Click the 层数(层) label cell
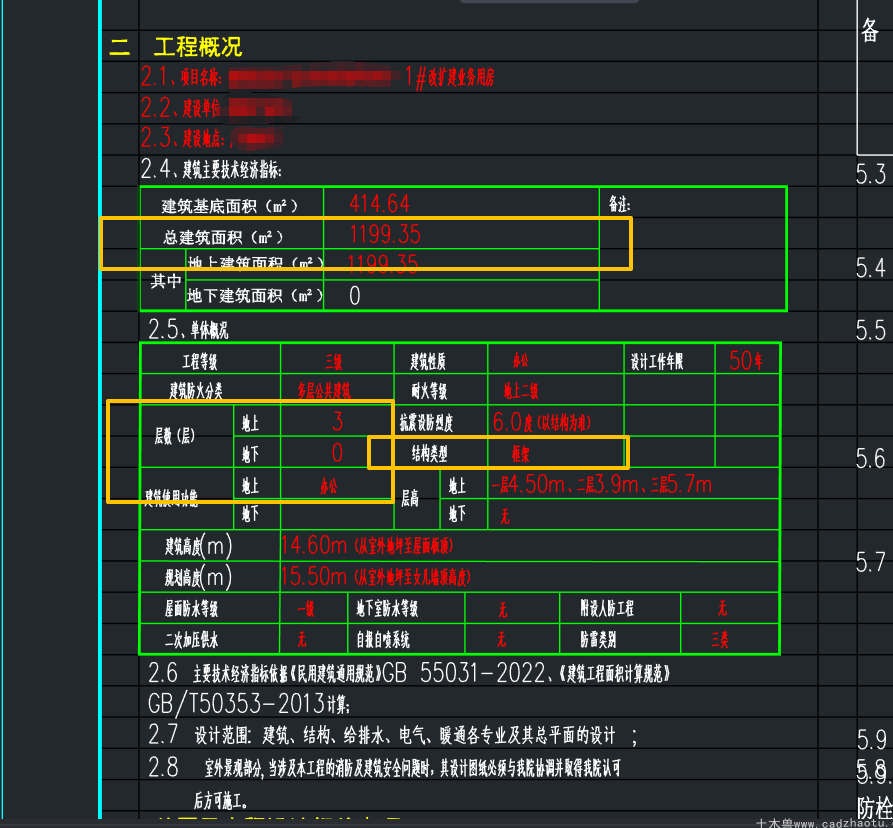 [x=187, y=436]
